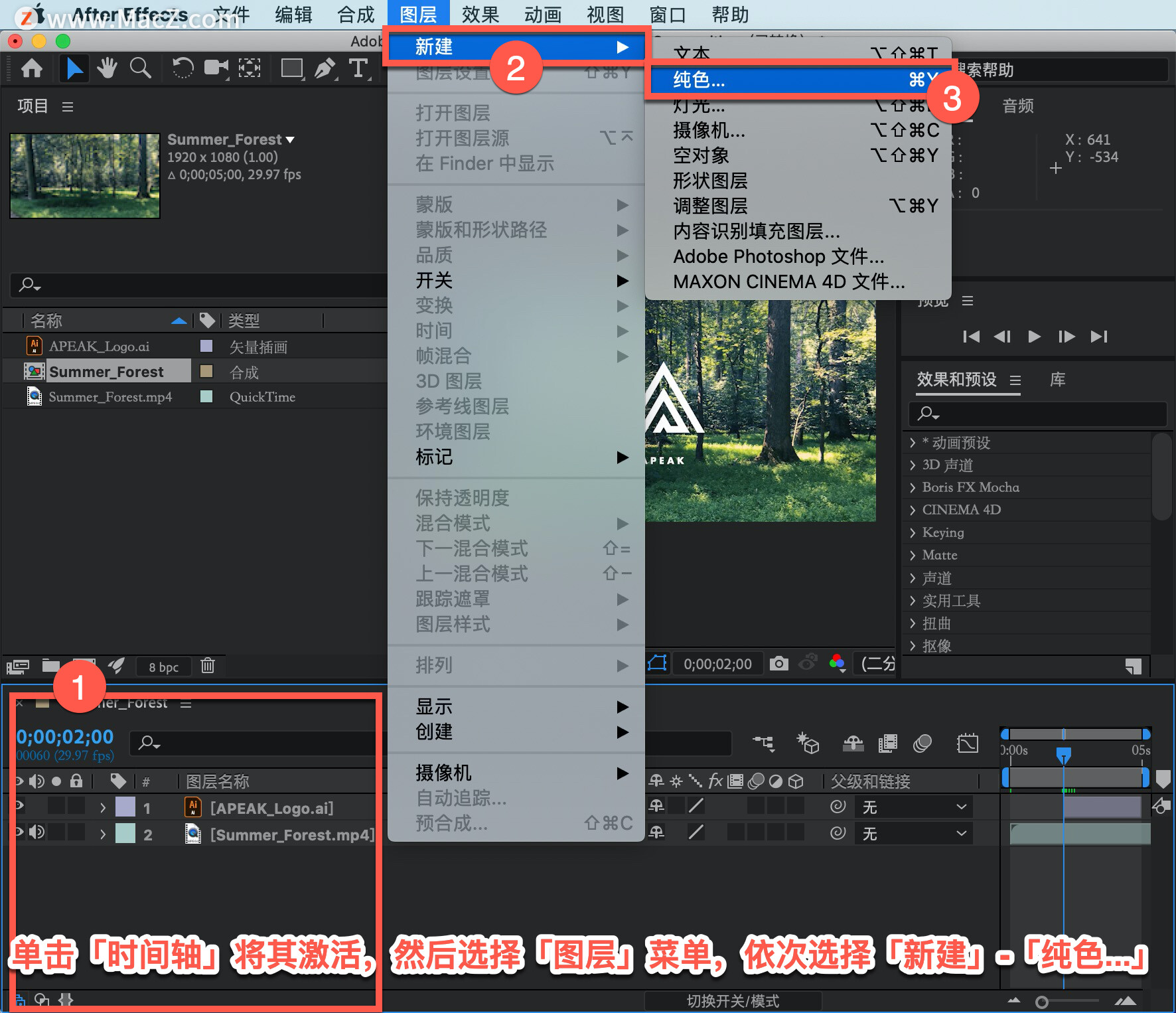
Task: Toggle solo switch for APEAK_Logo.ai layer
Action: point(56,806)
